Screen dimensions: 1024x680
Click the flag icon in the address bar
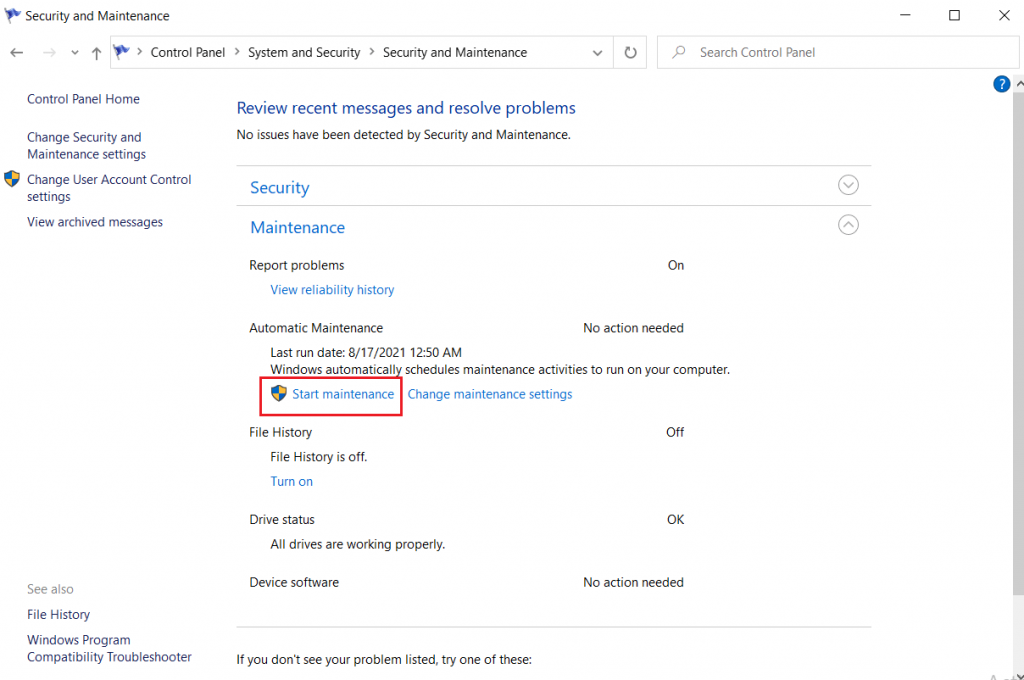click(x=121, y=52)
